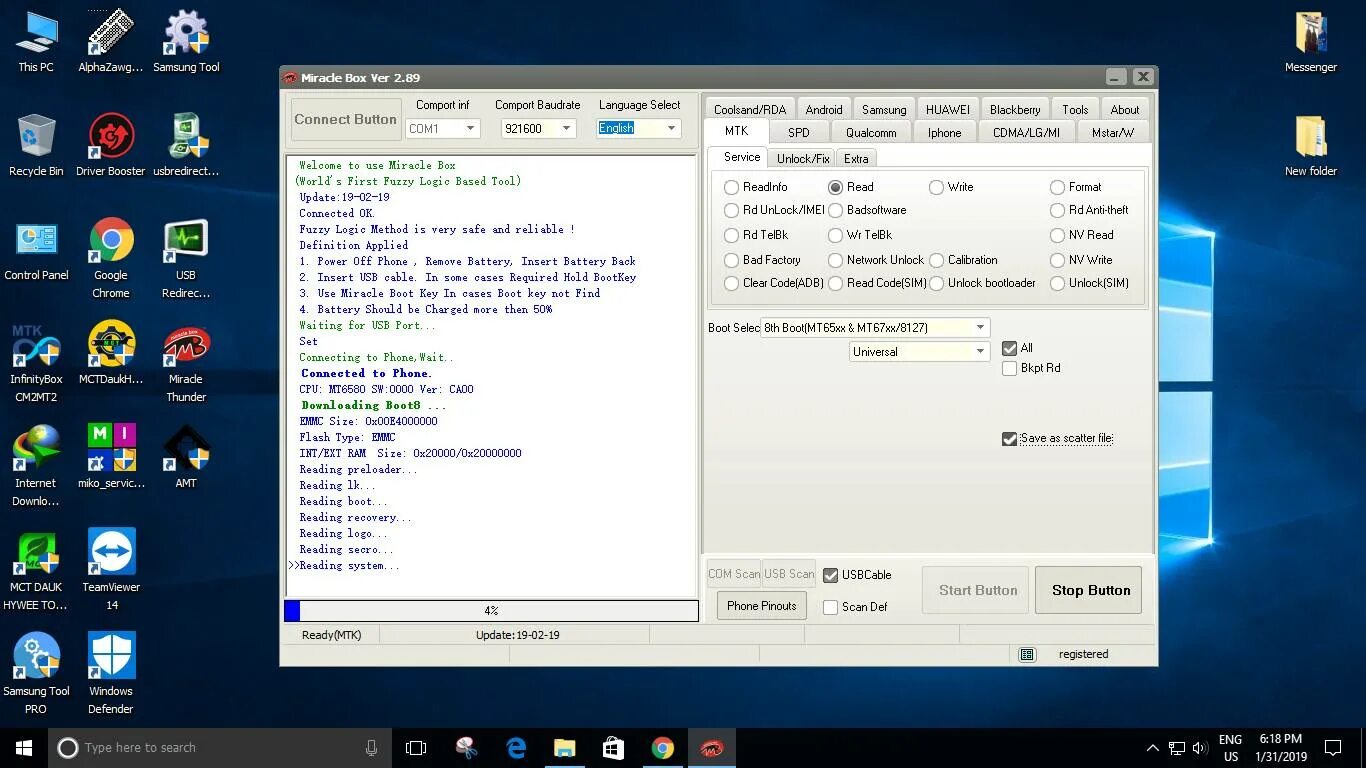Click Miracle Box taskbar icon

click(711, 747)
